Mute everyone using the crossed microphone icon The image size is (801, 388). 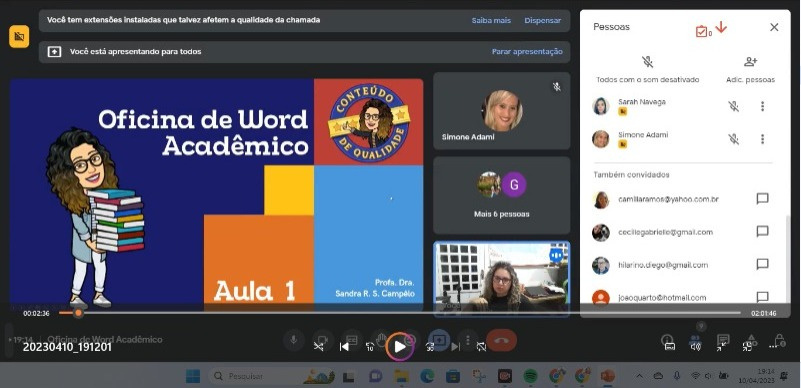pyautogui.click(x=647, y=62)
